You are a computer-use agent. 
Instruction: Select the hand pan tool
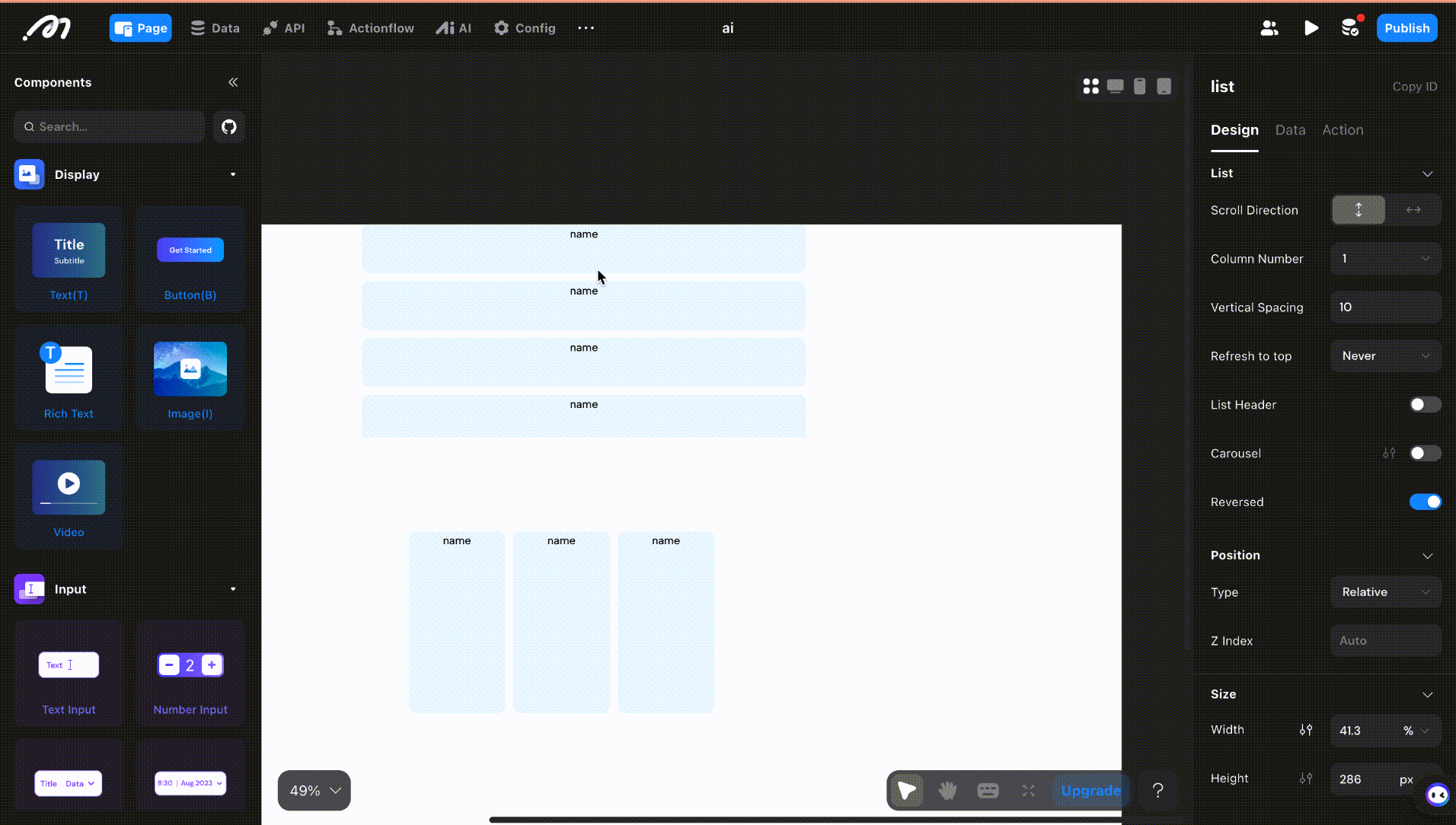point(947,791)
